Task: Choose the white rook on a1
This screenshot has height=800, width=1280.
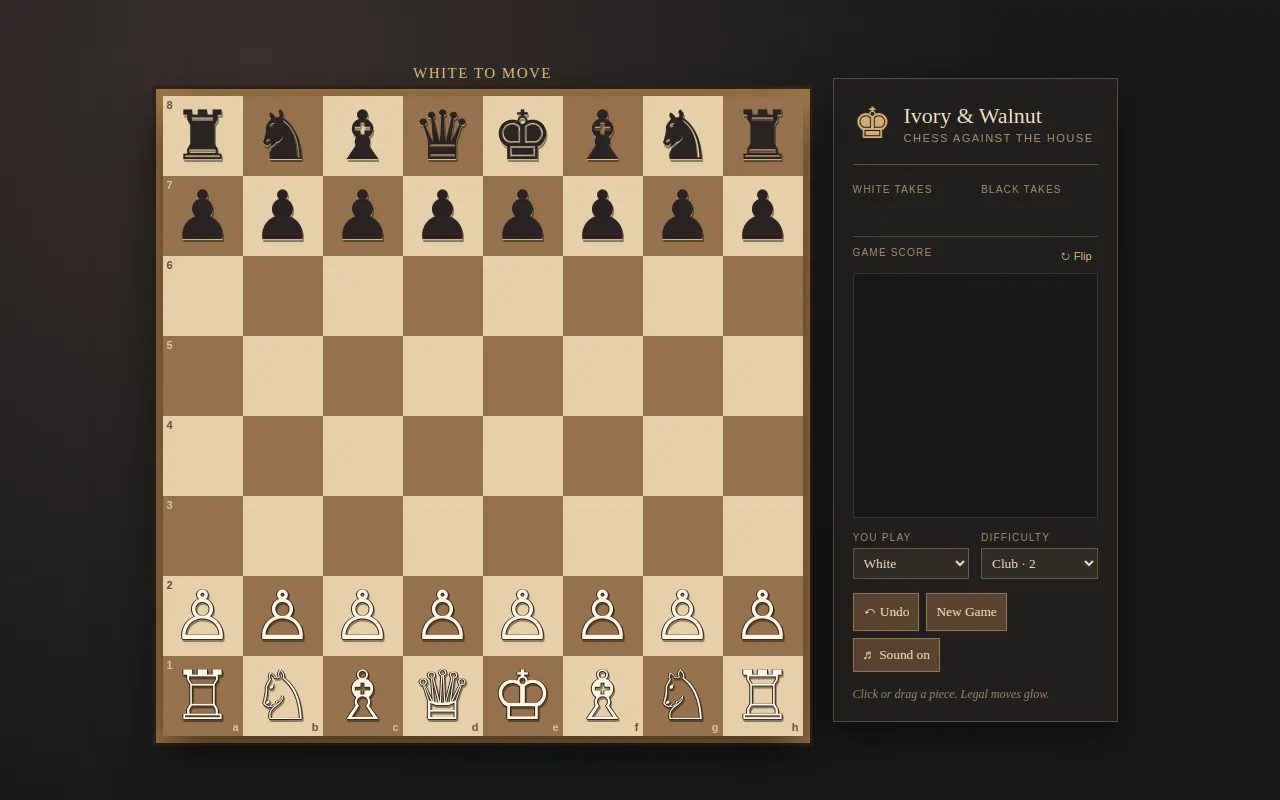Action: (x=203, y=696)
